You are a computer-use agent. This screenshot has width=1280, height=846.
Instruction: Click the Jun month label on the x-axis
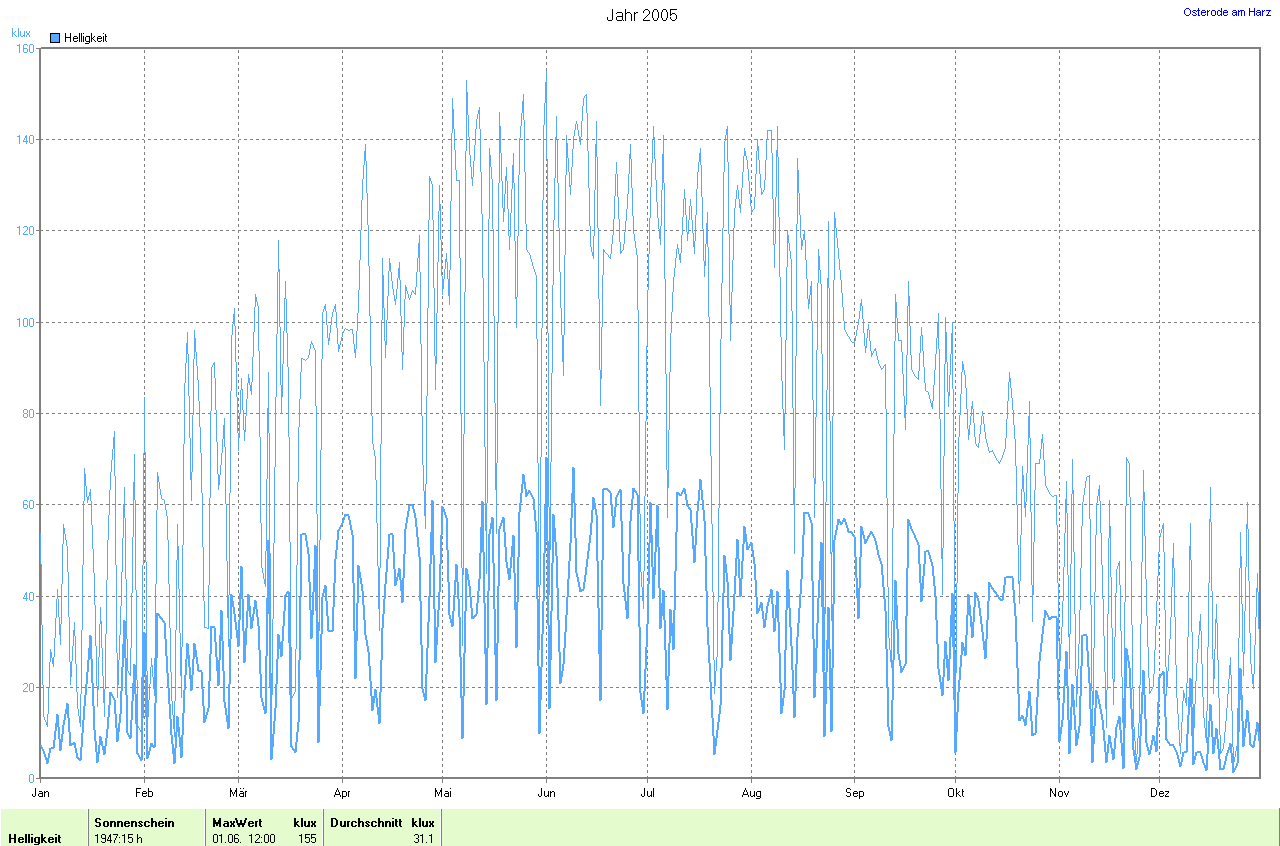[546, 793]
